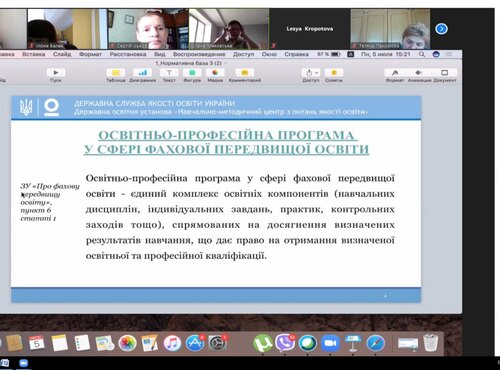Open Viber in Dock
The width and height of the screenshot is (500, 370).
285,343
